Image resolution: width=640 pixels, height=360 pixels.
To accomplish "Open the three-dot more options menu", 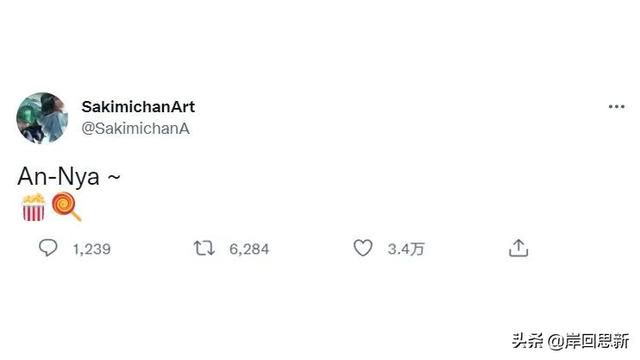I will click(x=616, y=107).
